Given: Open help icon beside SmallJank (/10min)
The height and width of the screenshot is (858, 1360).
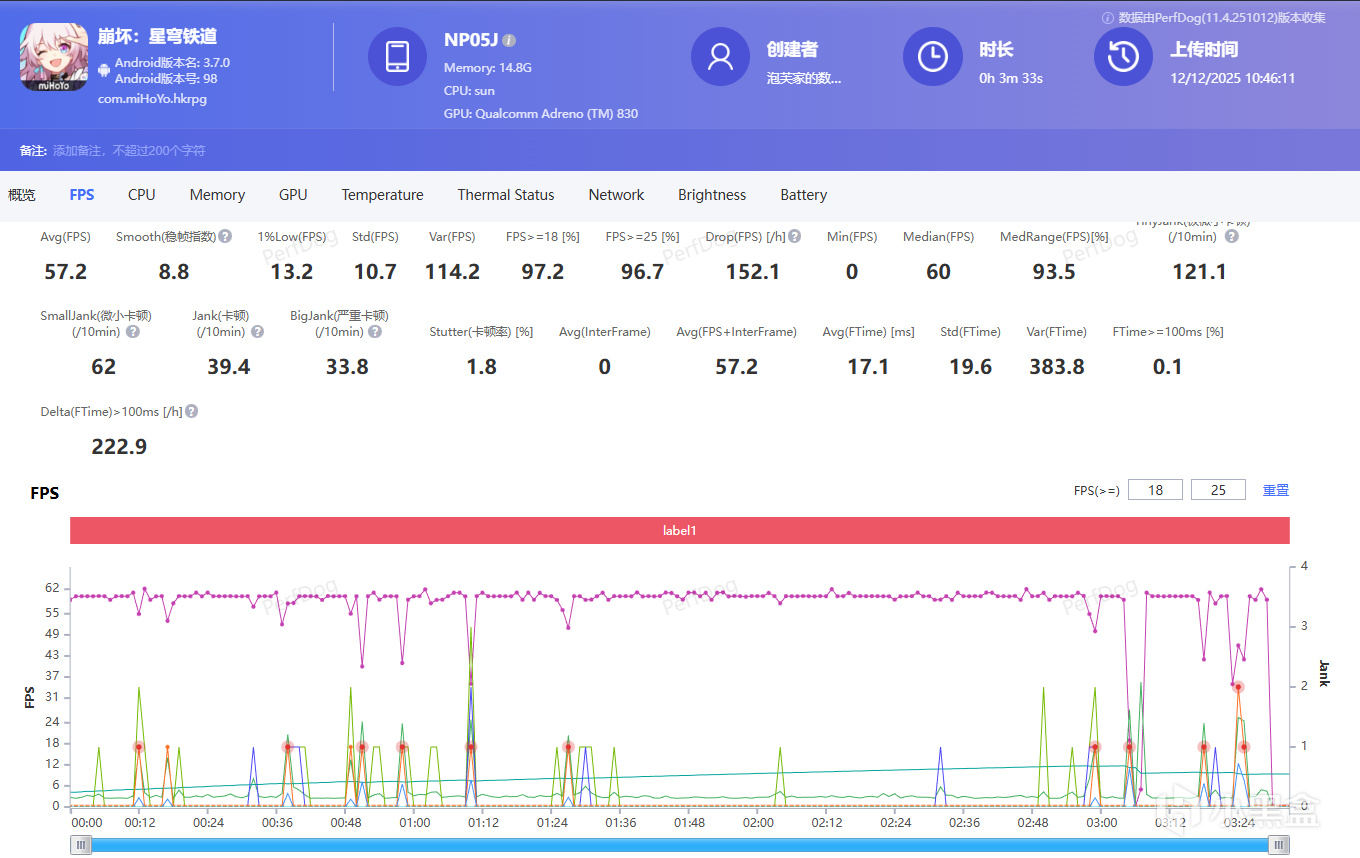Looking at the screenshot, I should point(133,332).
